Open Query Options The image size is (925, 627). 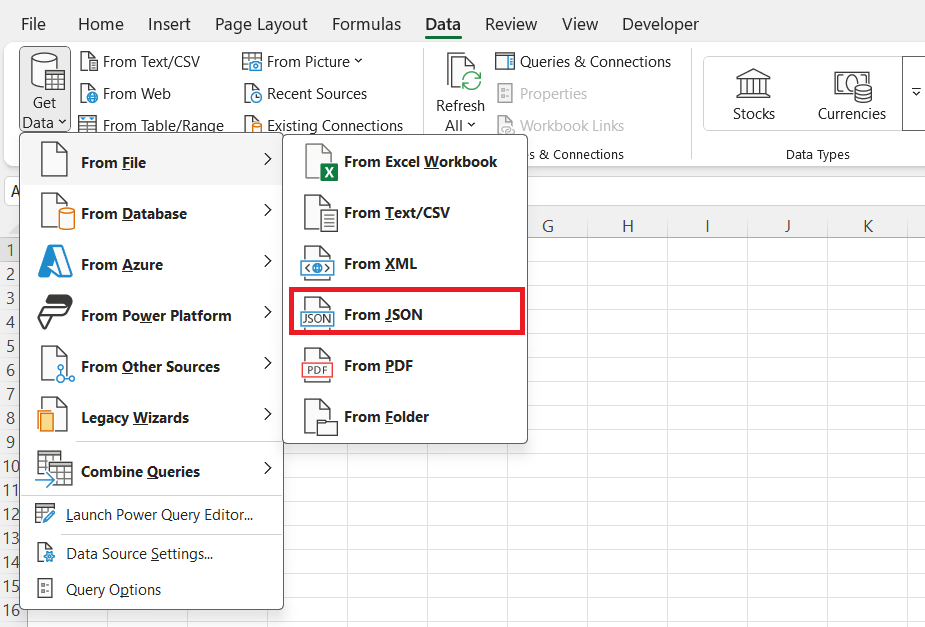pyautogui.click(x=152, y=589)
